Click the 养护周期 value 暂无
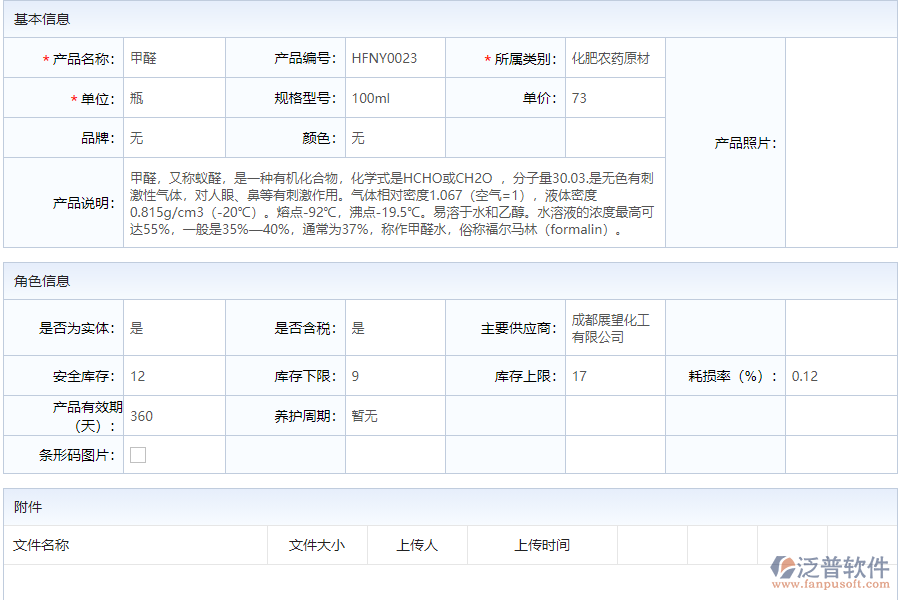Screen dimensions: 900x600 pyautogui.click(x=364, y=414)
